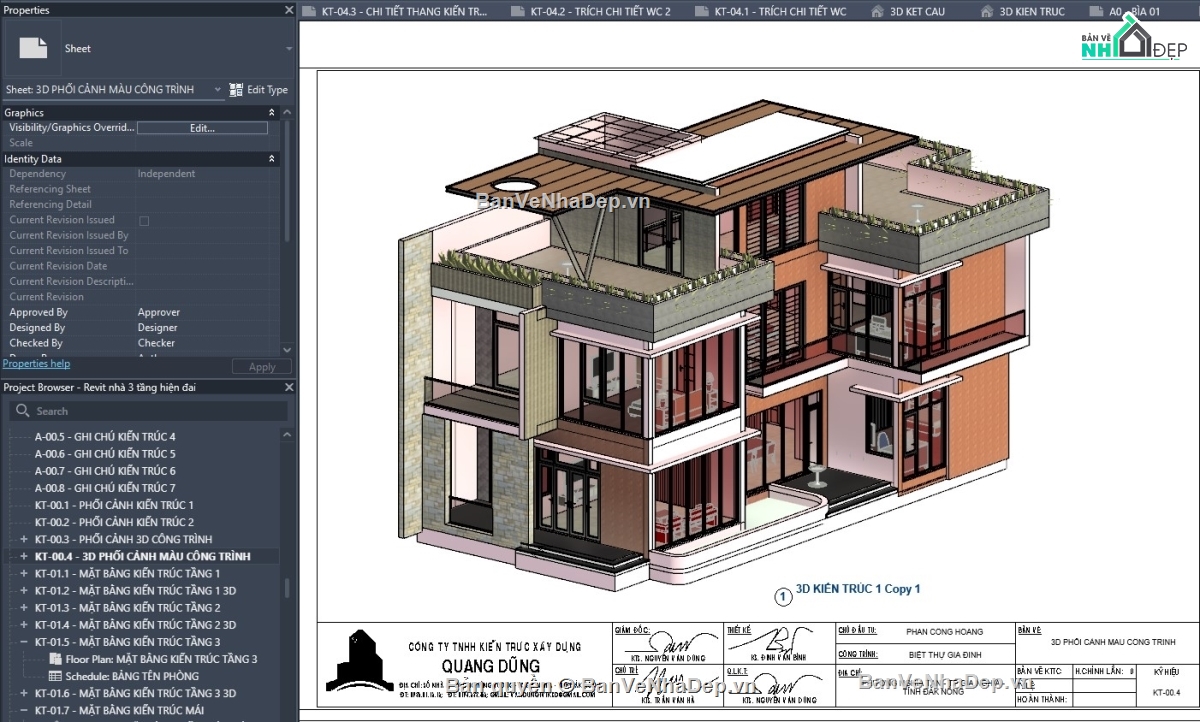Collapse the KT-01.7 KIẾN TRÚC MÁI node
The width and height of the screenshot is (1200, 722).
point(23,710)
